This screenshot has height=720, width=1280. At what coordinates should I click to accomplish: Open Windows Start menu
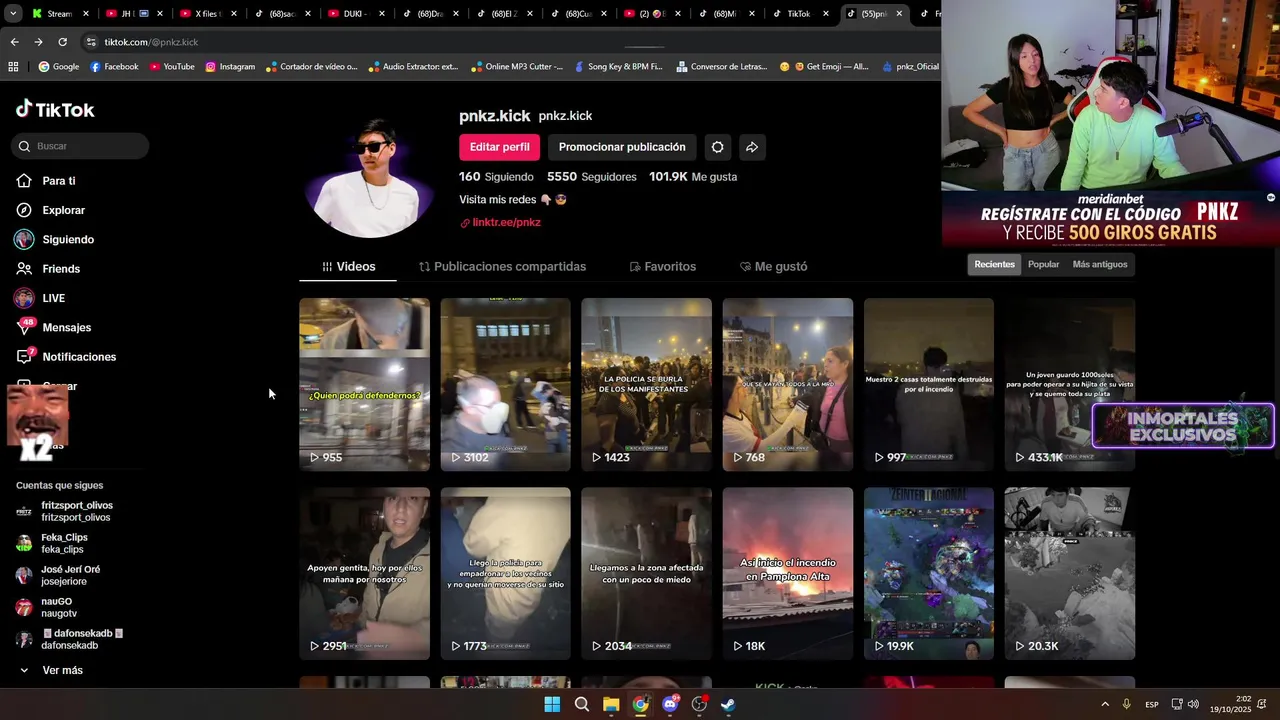552,704
